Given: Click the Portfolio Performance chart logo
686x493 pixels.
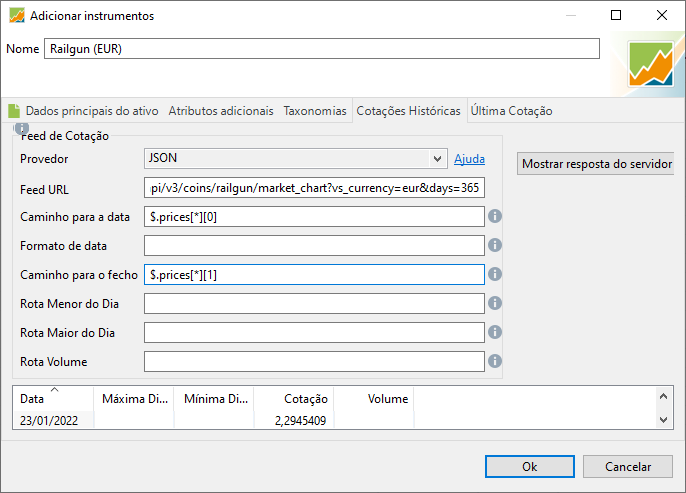Looking at the screenshot, I should tap(651, 64).
